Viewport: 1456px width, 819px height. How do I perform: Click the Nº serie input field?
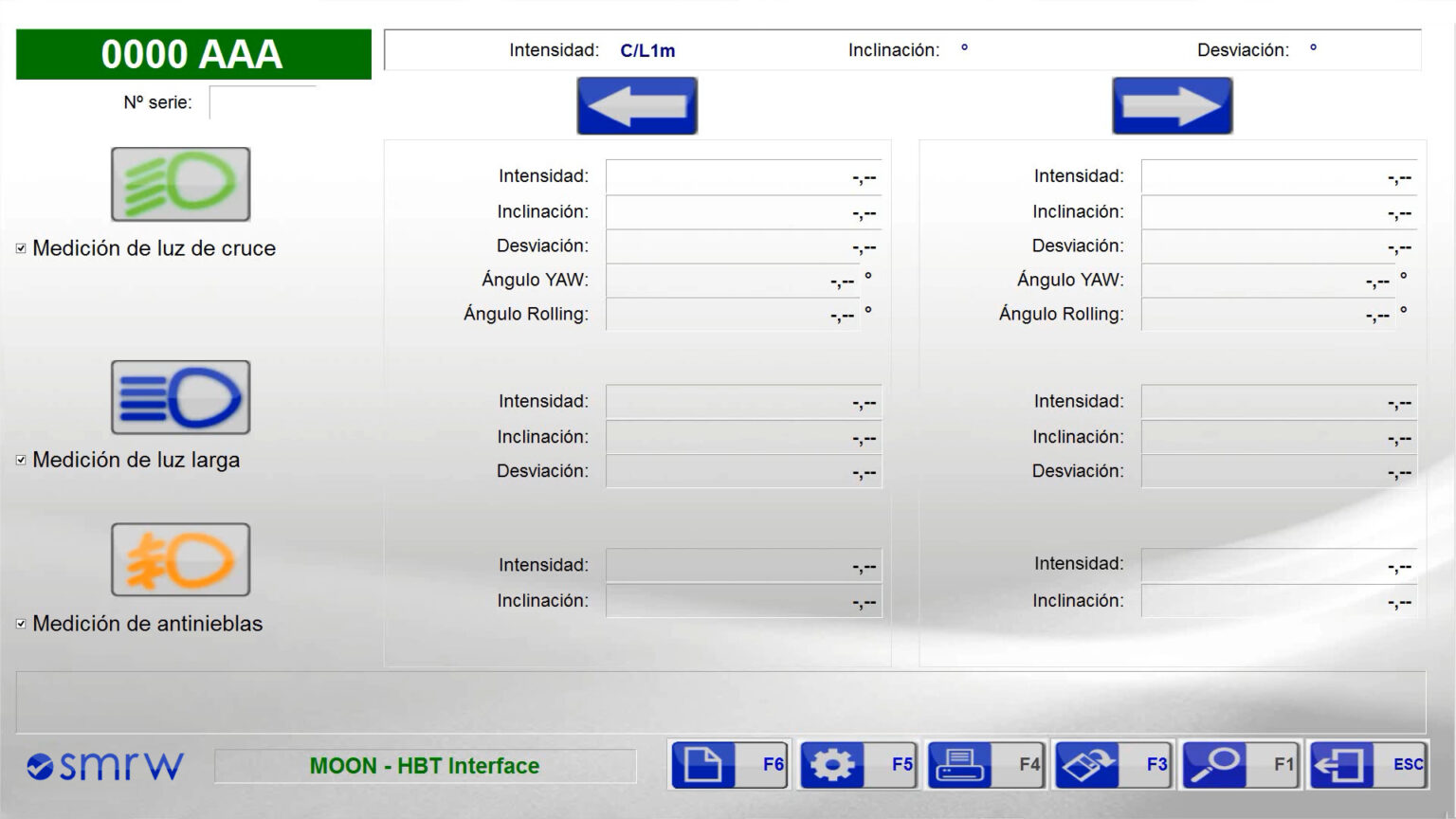(263, 101)
